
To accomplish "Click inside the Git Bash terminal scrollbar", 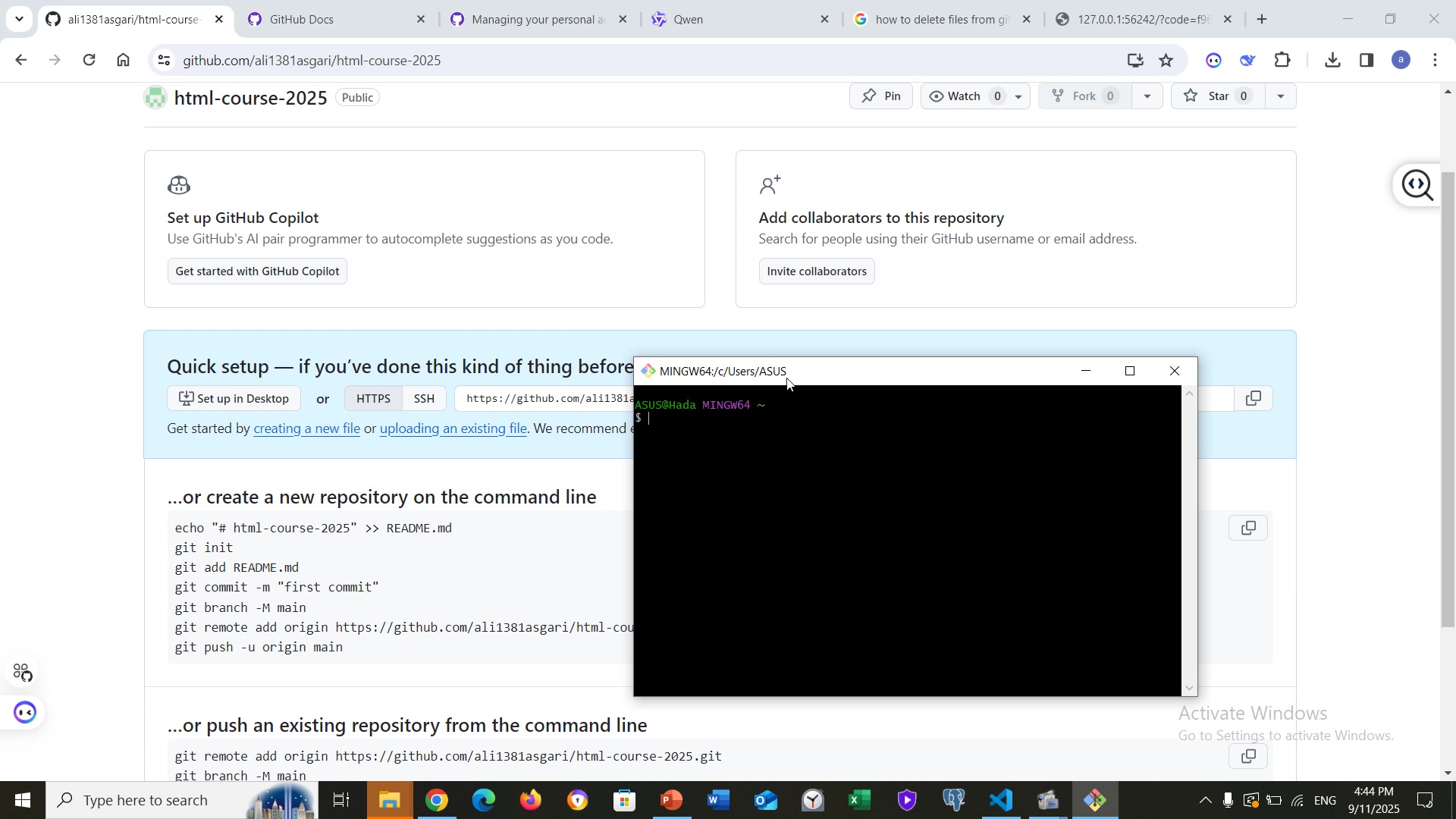I will click(x=1189, y=540).
